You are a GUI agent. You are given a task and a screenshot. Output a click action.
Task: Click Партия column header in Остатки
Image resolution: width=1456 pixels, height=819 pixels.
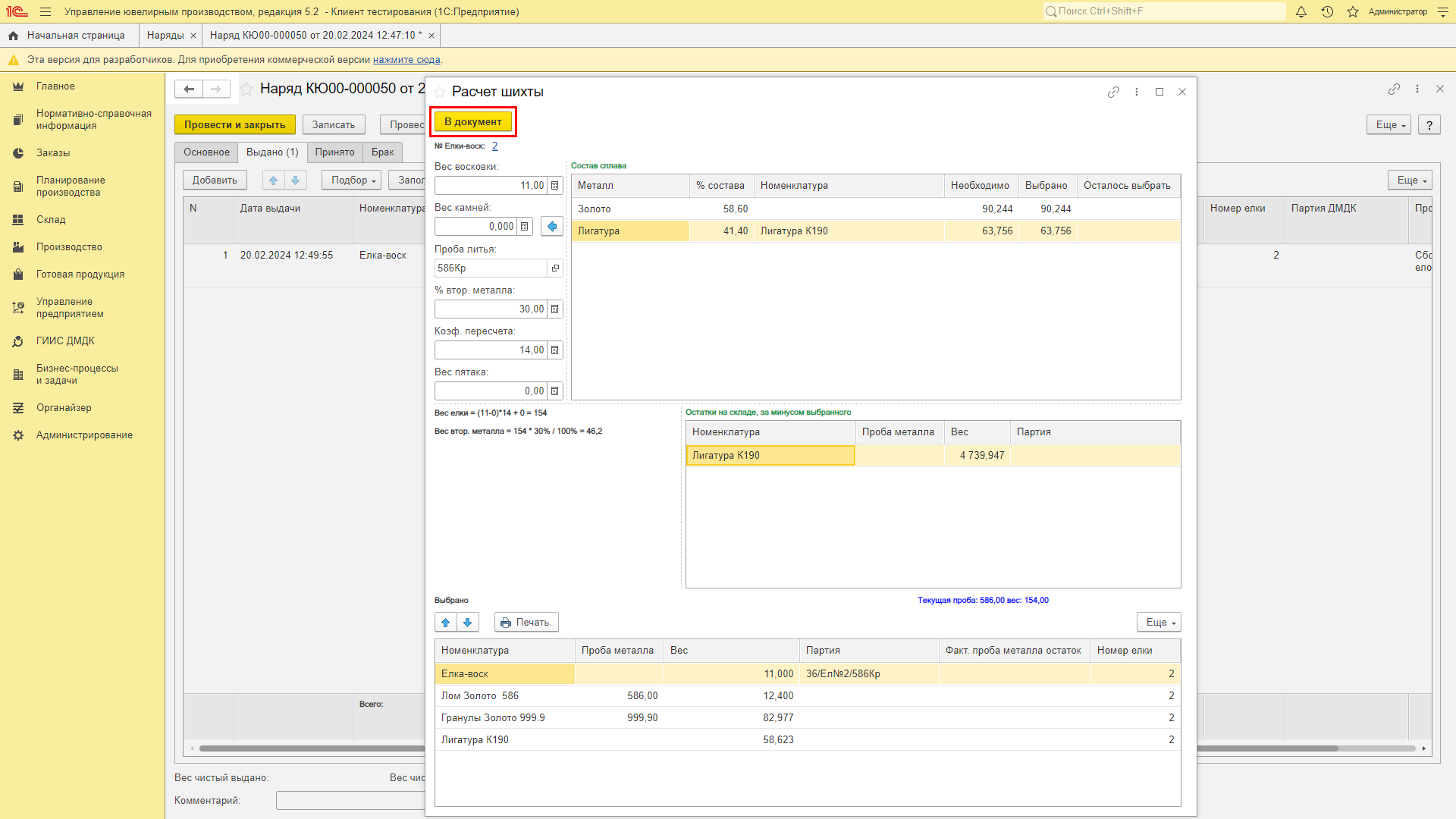pyautogui.click(x=1095, y=432)
